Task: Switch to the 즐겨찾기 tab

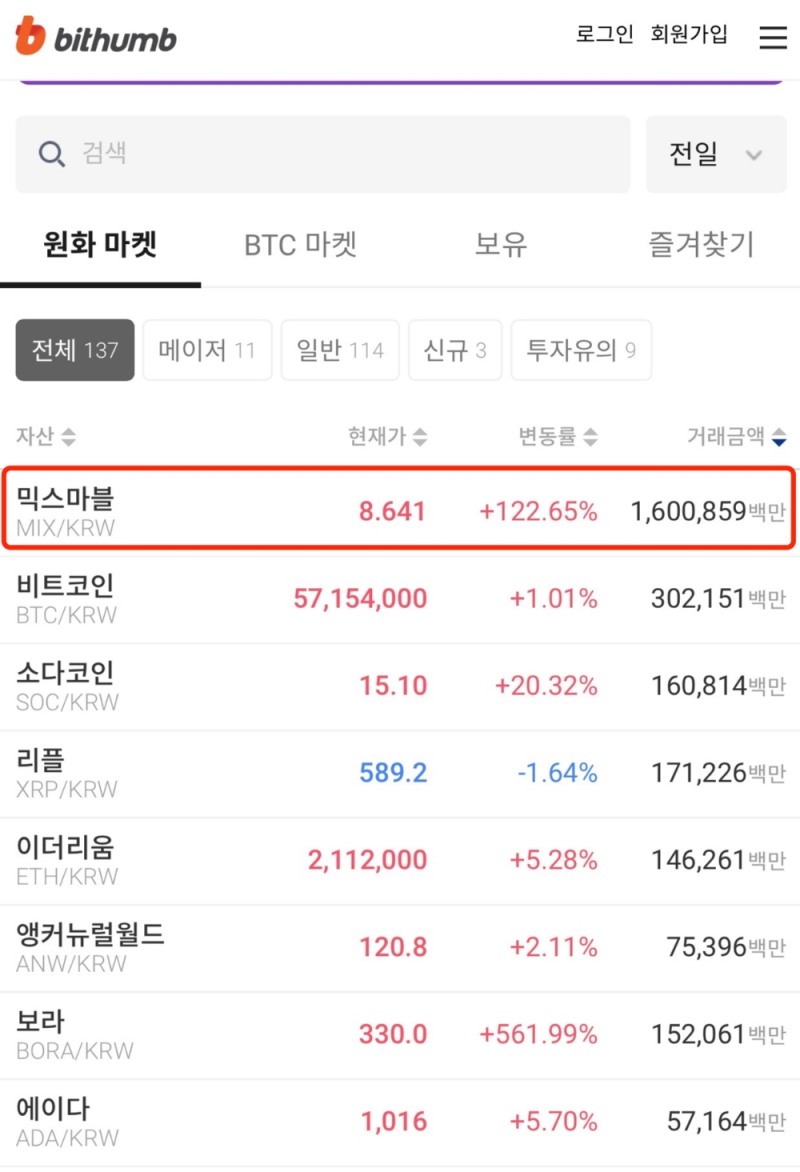Action: click(x=700, y=245)
